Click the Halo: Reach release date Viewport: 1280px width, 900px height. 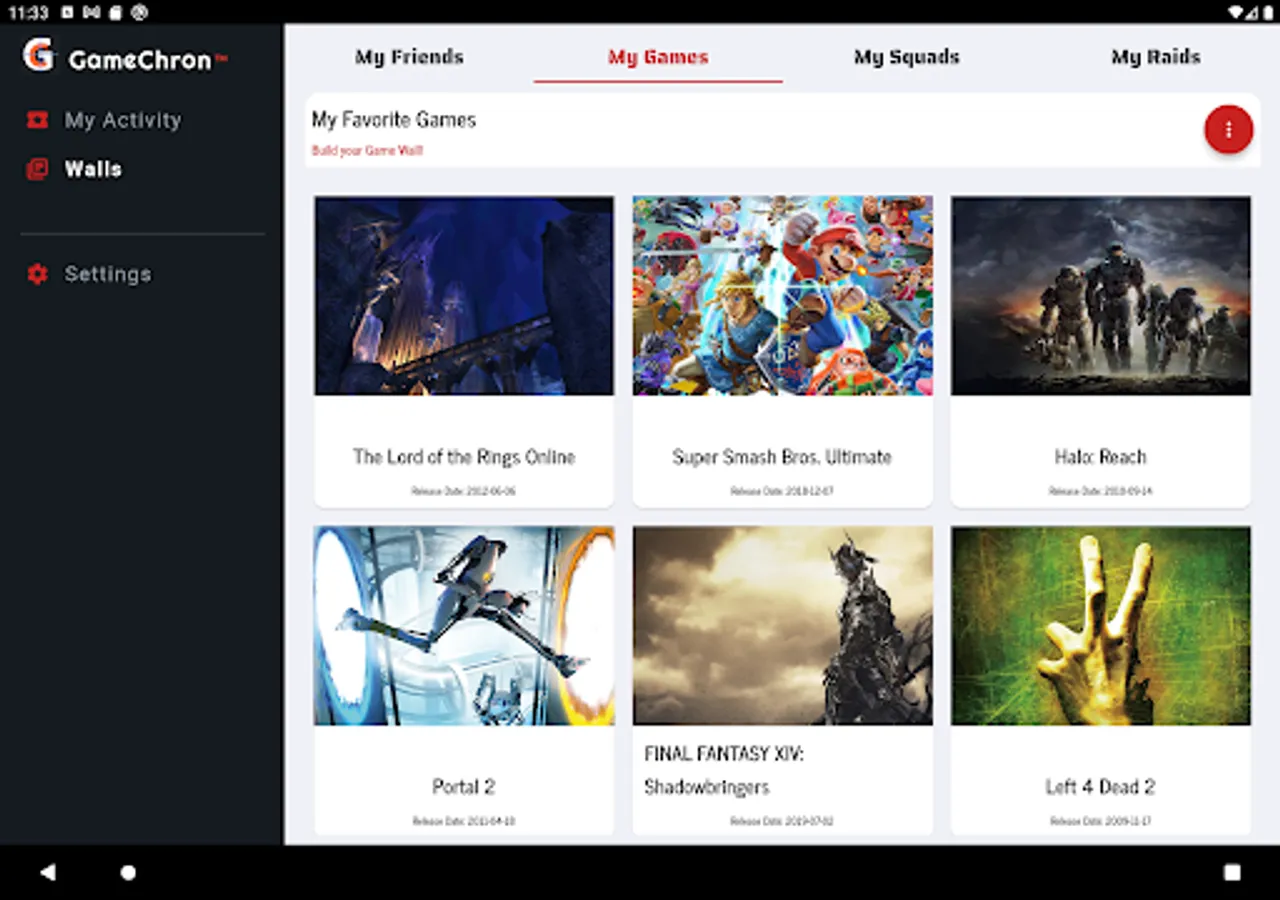pos(1100,491)
